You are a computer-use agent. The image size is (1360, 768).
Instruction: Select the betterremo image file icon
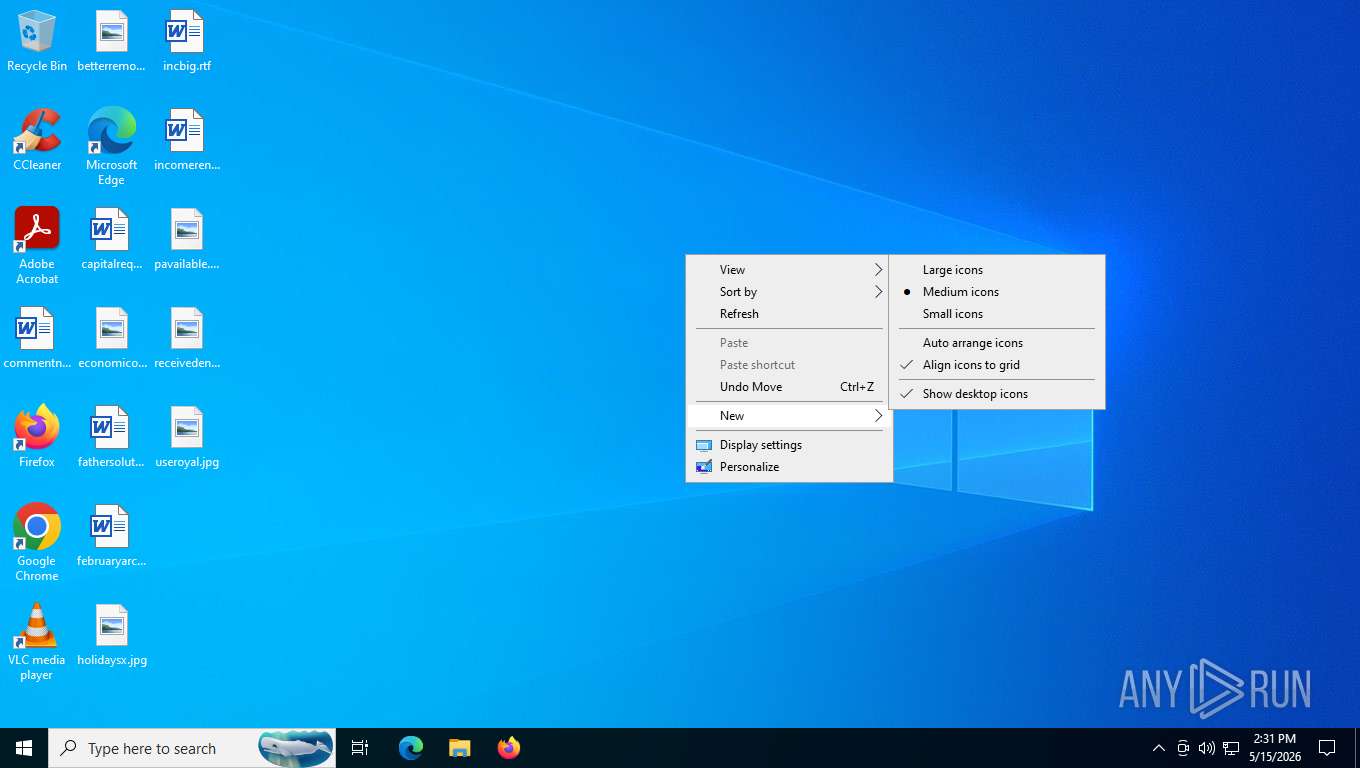pos(112,41)
